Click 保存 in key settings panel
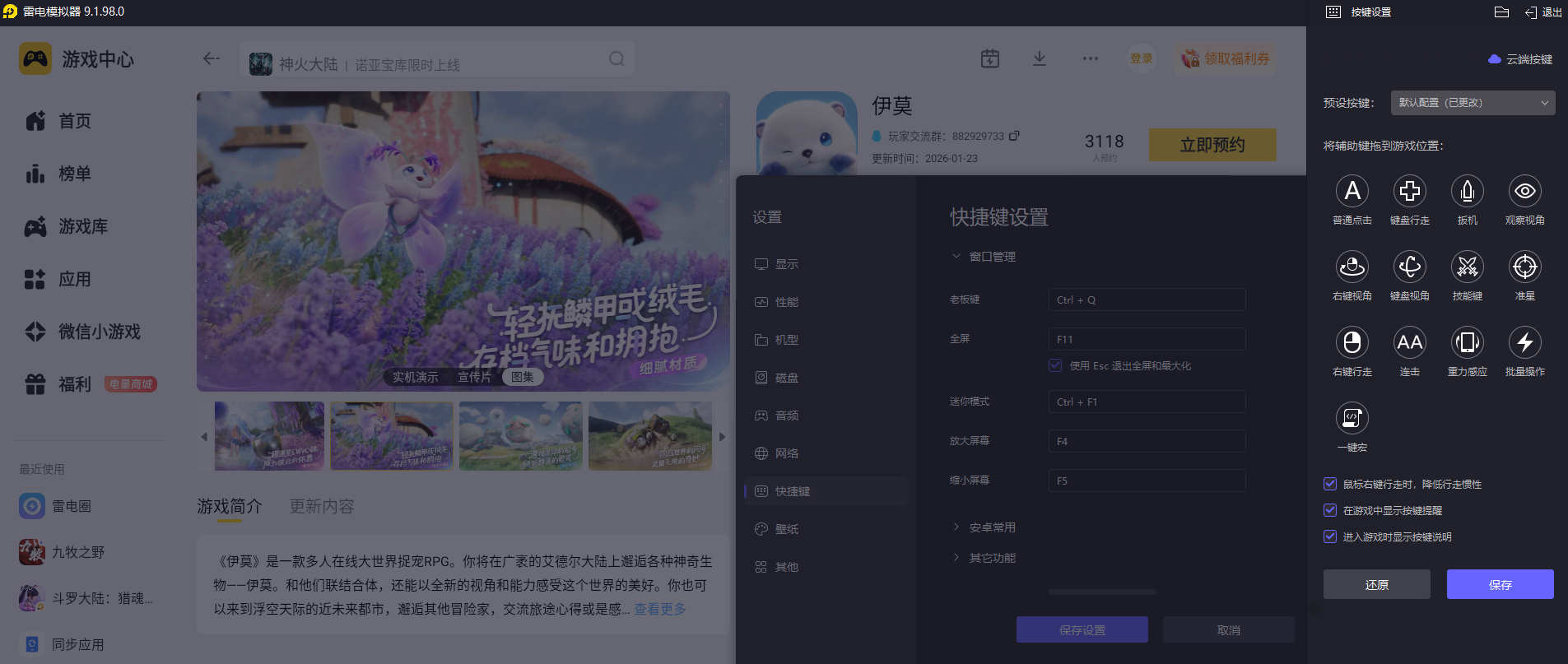 coord(1501,584)
